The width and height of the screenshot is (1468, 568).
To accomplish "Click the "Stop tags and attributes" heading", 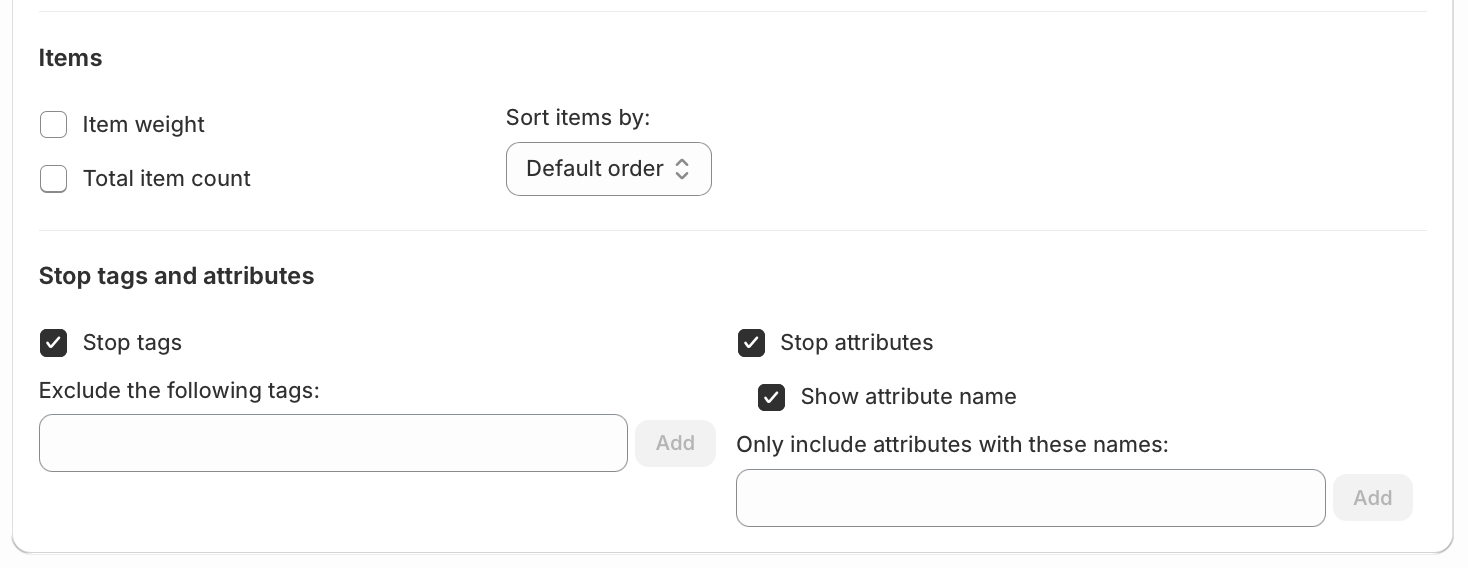I will [176, 276].
